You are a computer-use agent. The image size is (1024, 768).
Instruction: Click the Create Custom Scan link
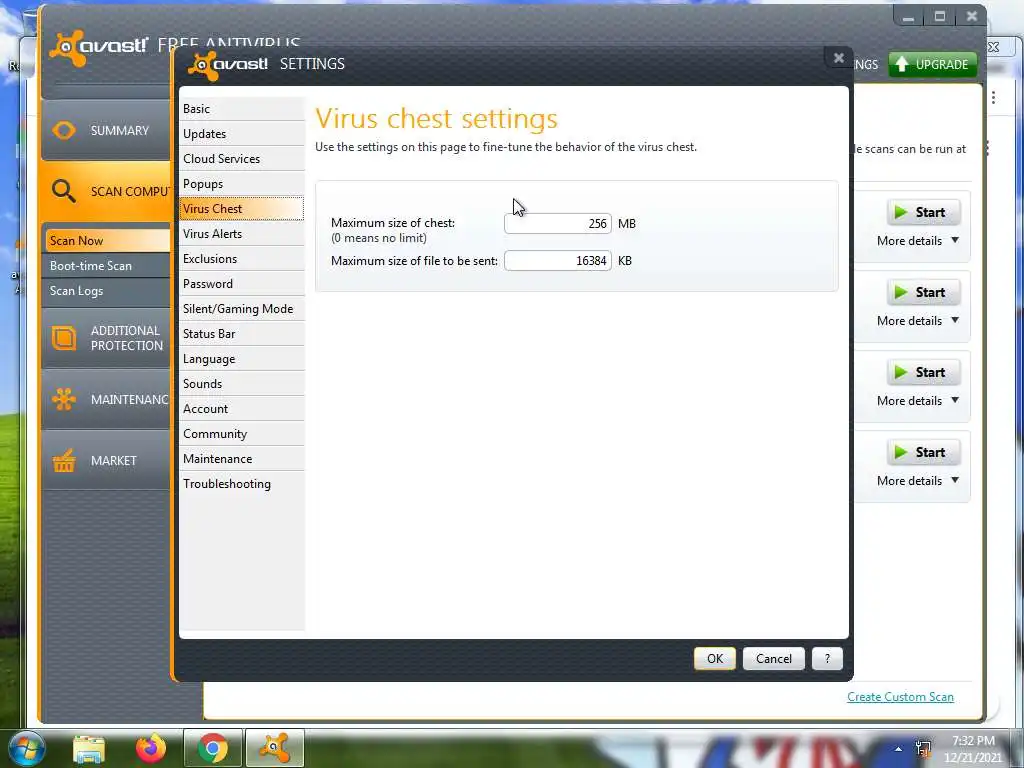(901, 697)
